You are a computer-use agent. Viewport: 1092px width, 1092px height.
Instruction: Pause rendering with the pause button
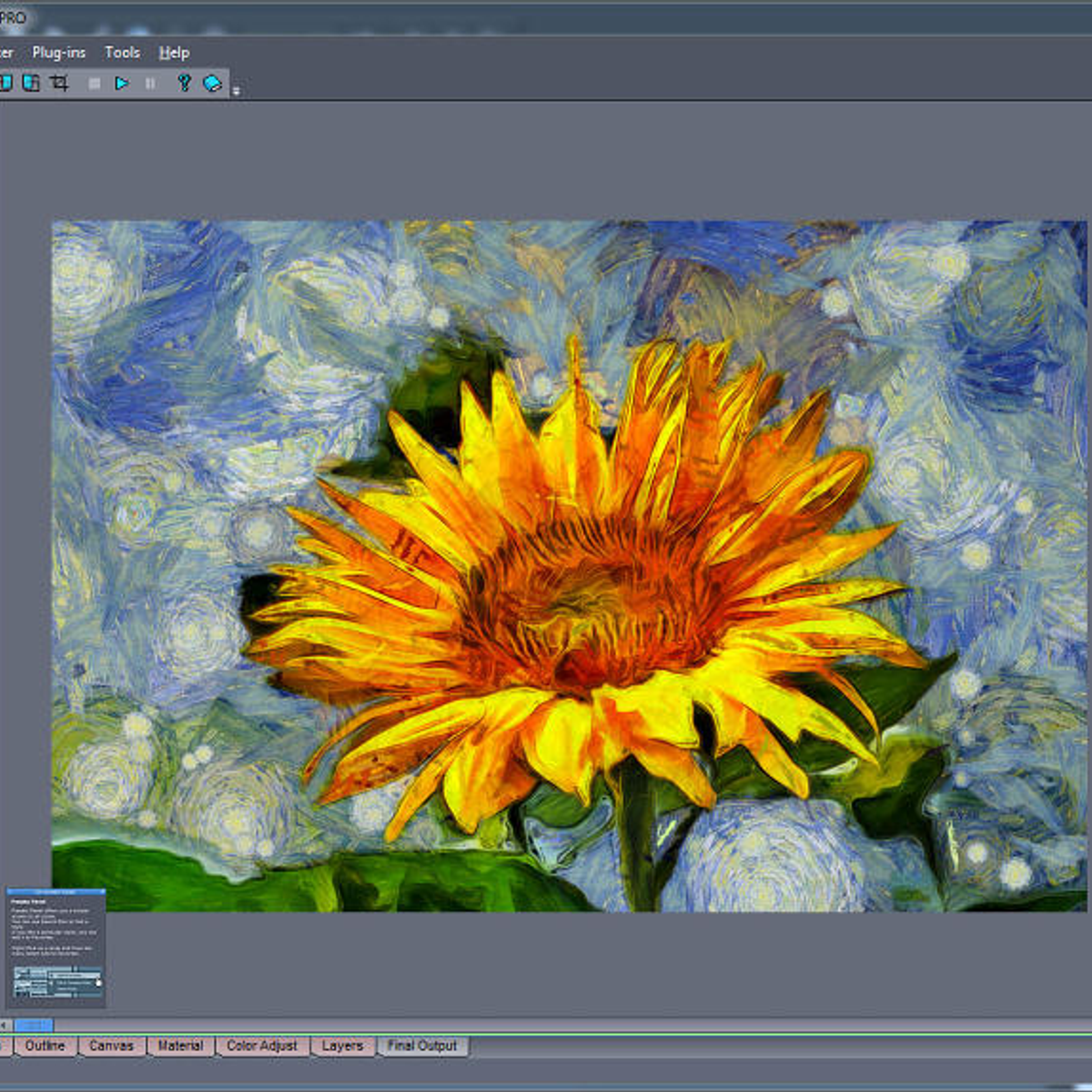[150, 84]
